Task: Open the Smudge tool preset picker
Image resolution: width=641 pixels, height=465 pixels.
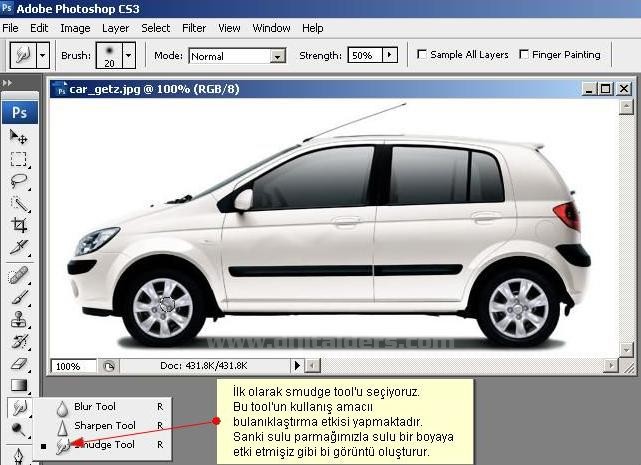Action: [x=24, y=54]
